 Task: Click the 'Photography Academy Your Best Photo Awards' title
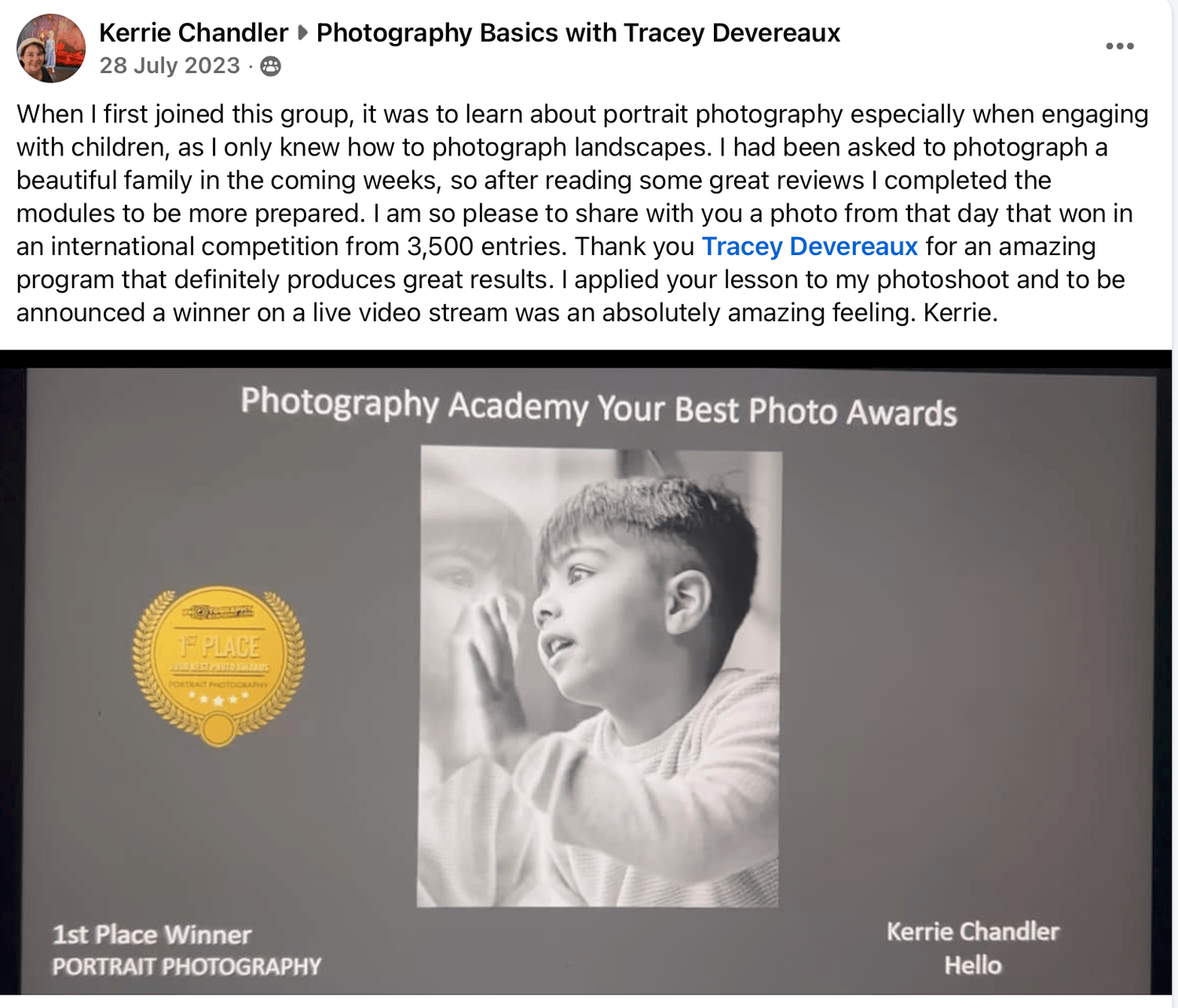pyautogui.click(x=598, y=407)
